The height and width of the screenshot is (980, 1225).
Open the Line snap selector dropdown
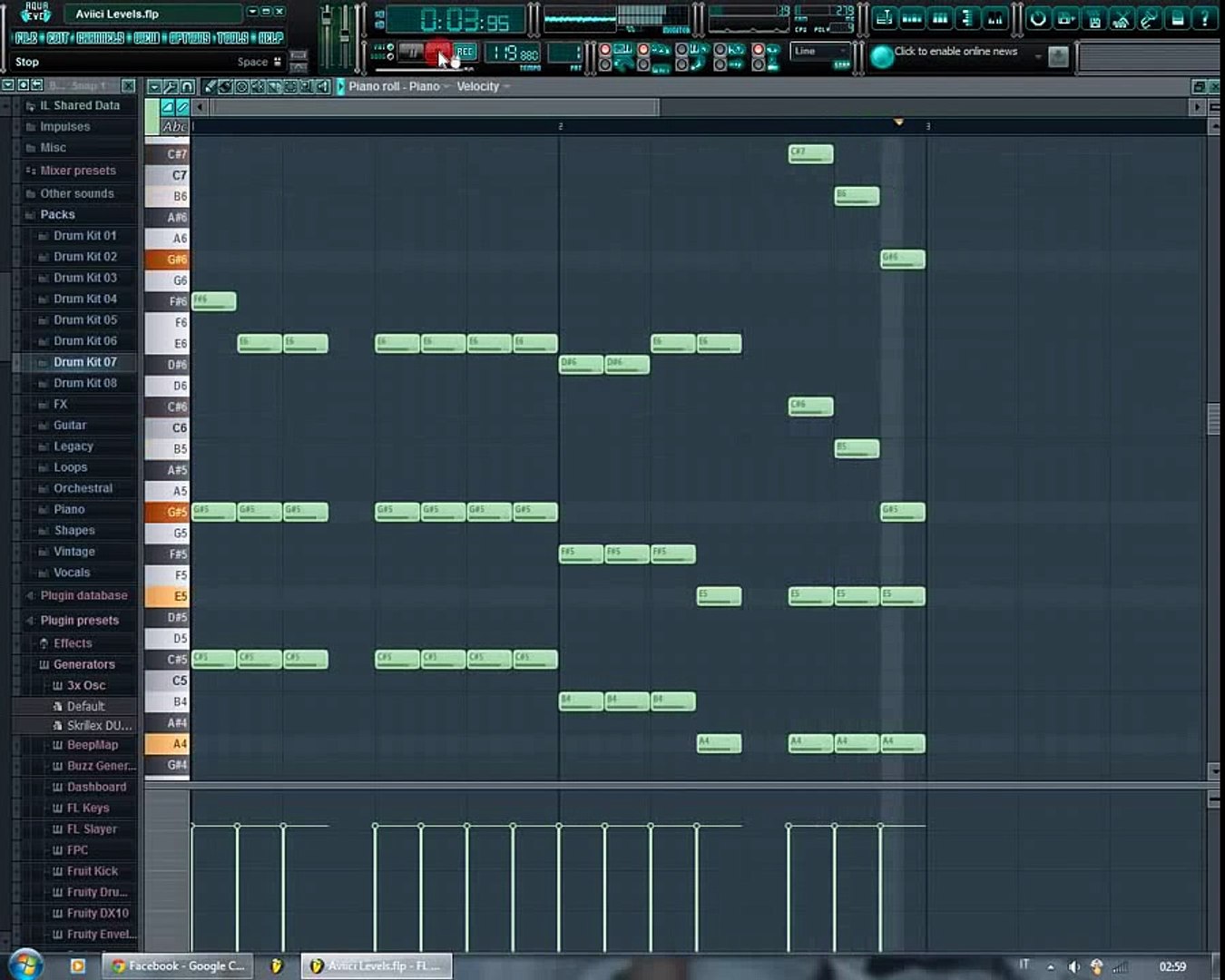[x=820, y=52]
